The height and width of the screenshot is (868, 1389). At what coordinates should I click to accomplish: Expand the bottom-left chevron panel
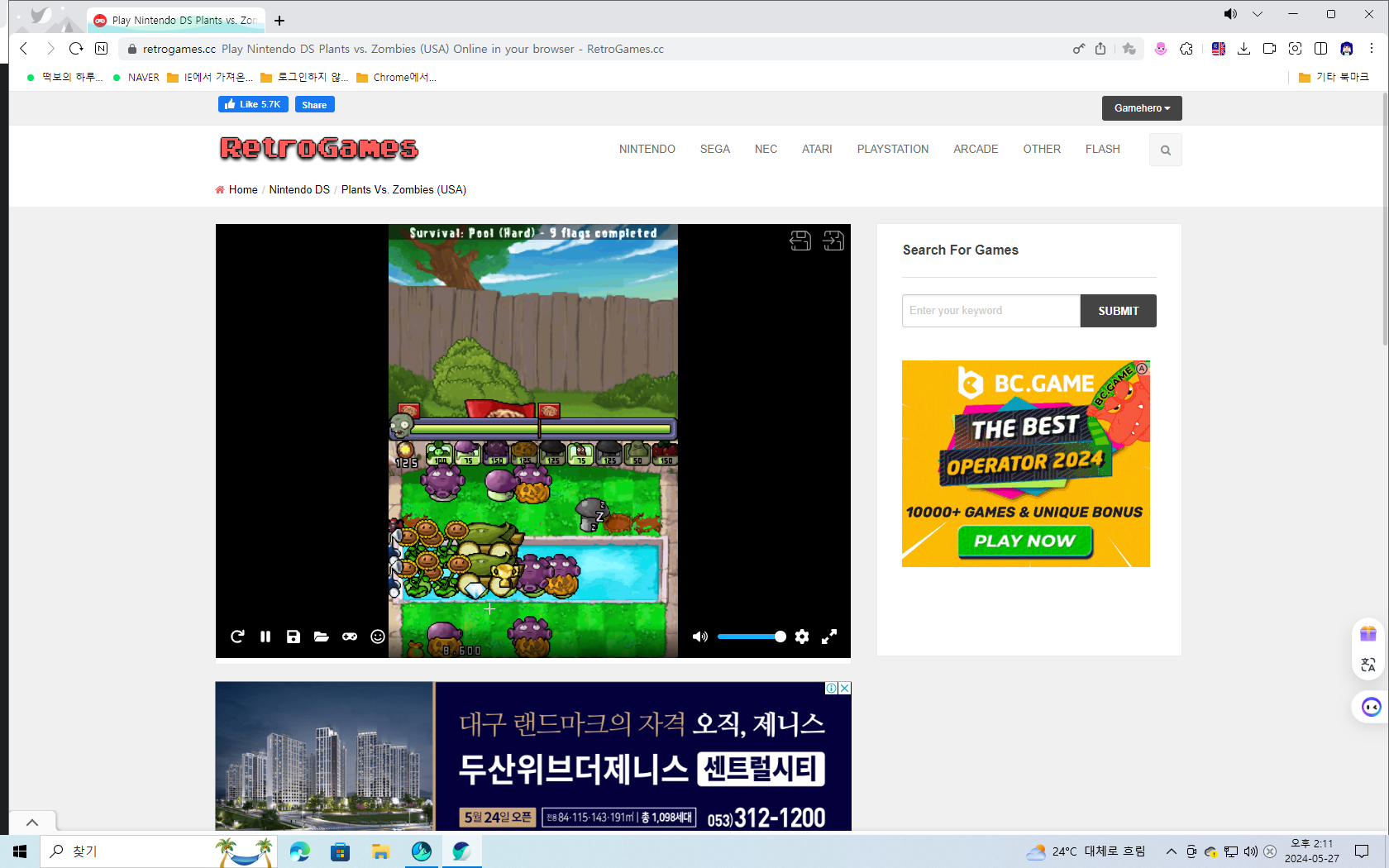tap(32, 823)
